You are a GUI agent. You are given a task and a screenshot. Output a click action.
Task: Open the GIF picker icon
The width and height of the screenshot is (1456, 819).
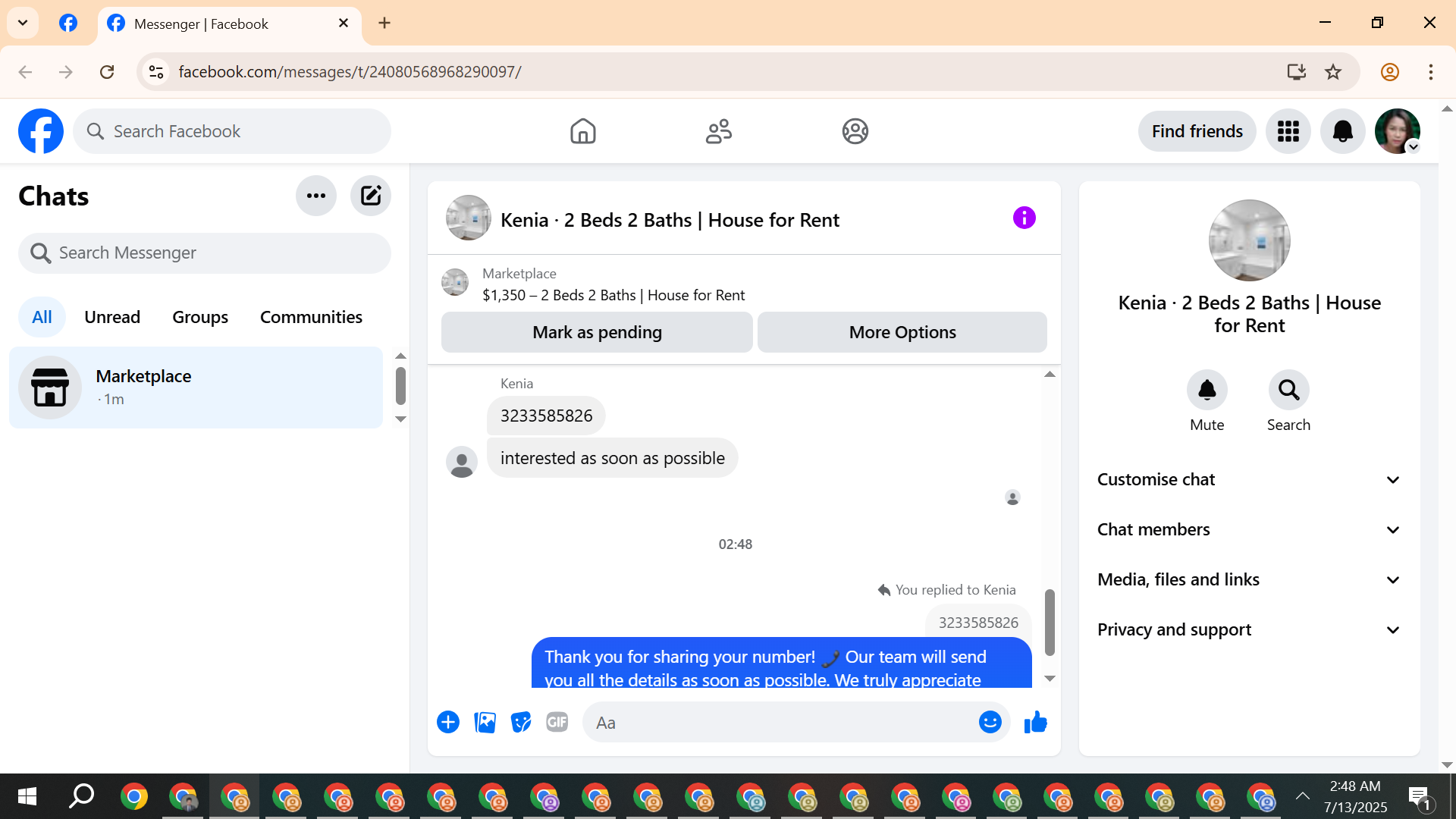click(557, 722)
